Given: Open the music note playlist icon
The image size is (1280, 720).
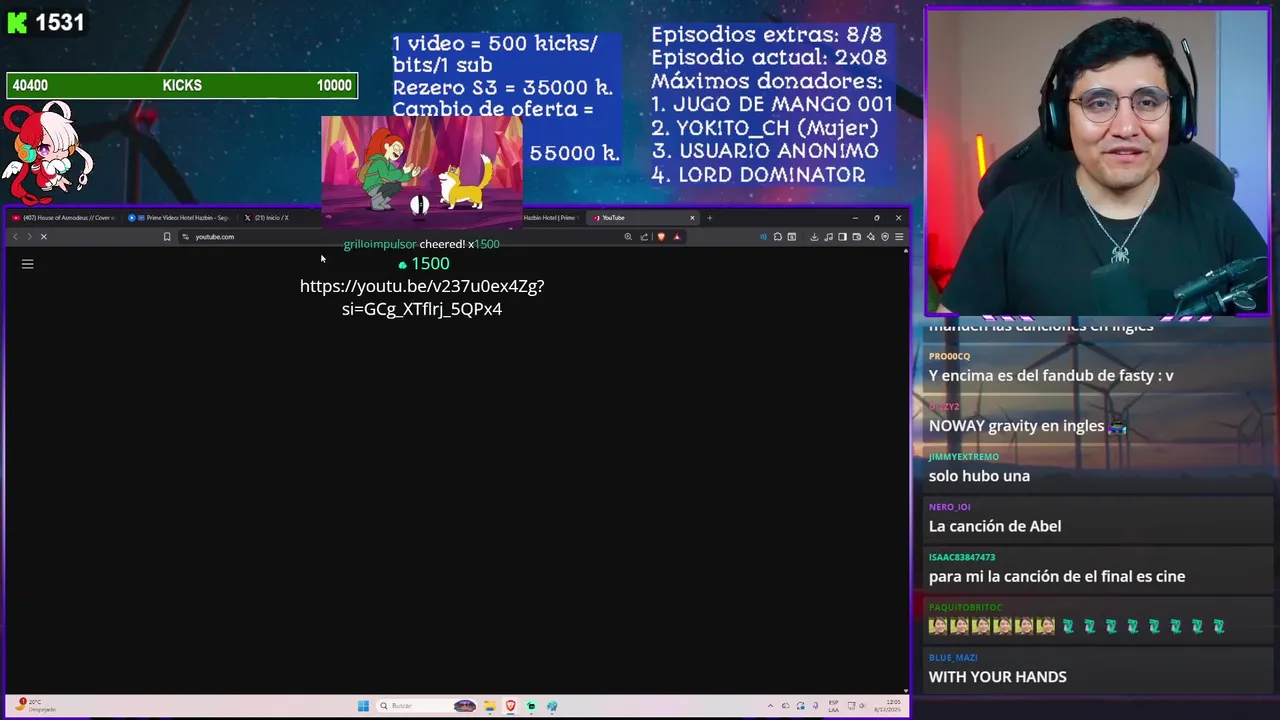Looking at the screenshot, I should click(828, 237).
